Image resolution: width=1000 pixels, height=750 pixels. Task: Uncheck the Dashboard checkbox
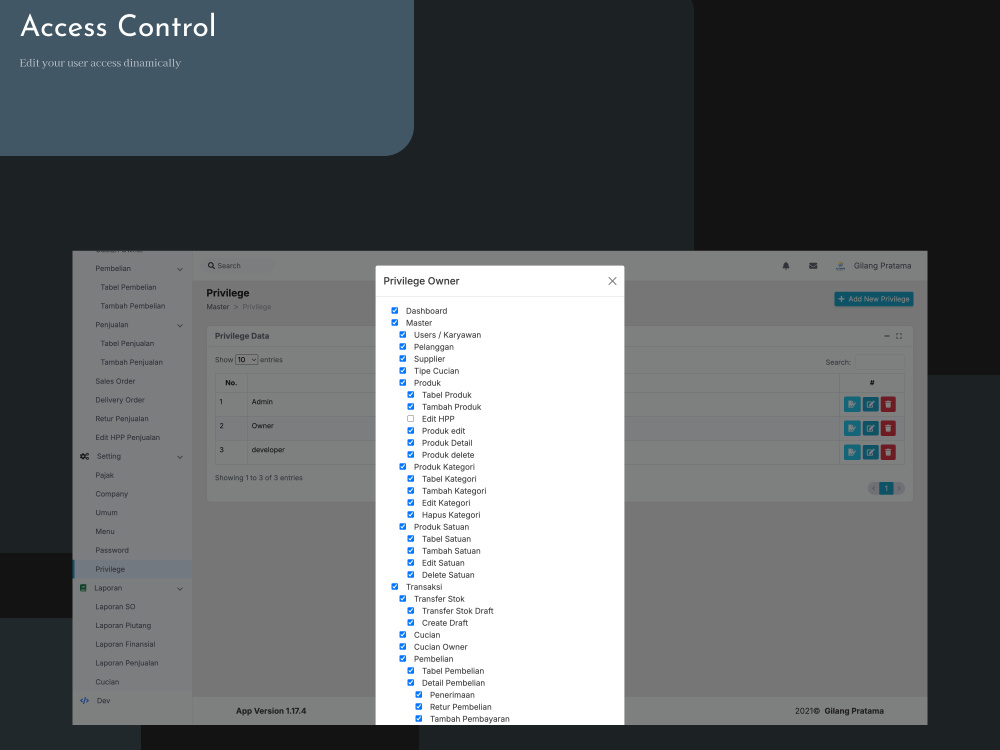(395, 311)
